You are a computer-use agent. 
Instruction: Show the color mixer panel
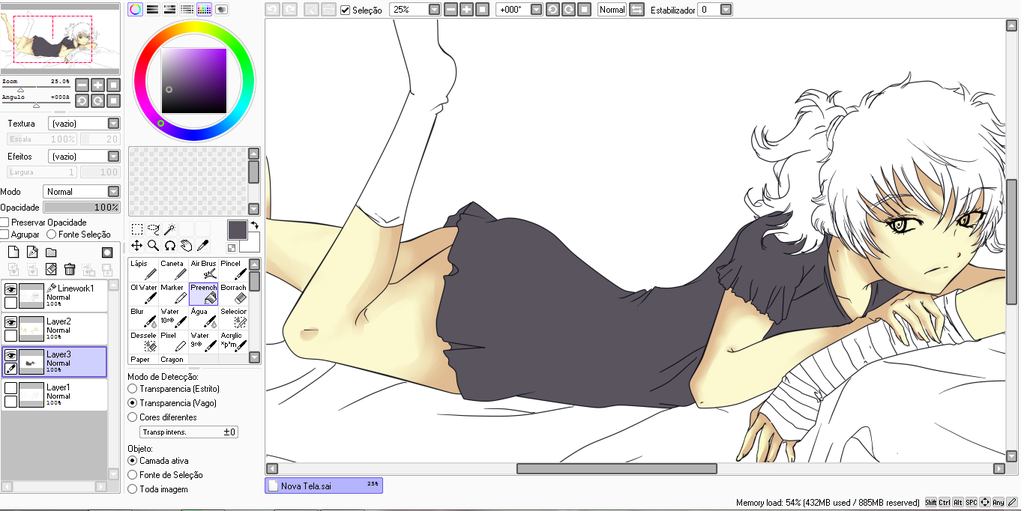pyautogui.click(x=186, y=9)
